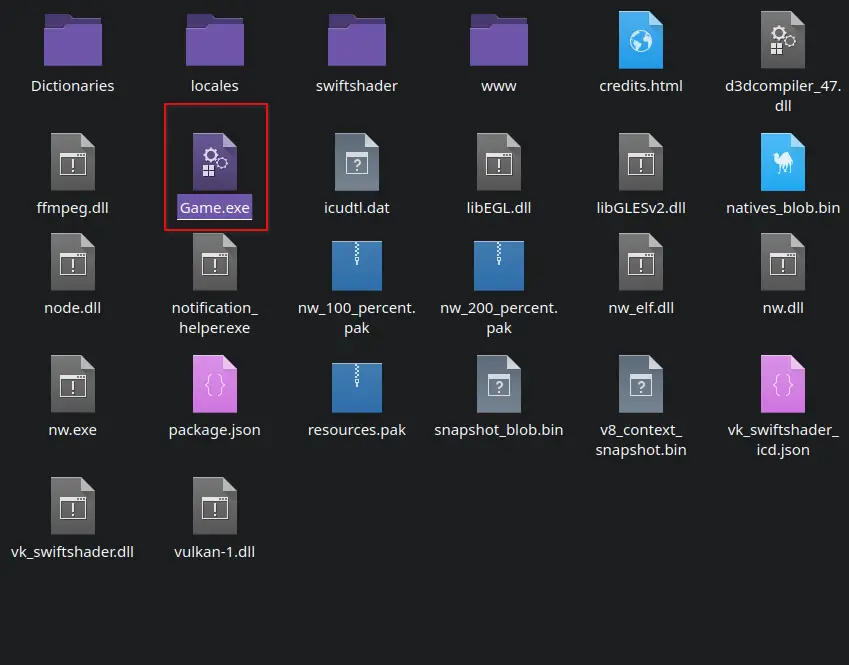Select the vk_swiftshader_icd.json braces icon
849x665 pixels.
point(782,384)
